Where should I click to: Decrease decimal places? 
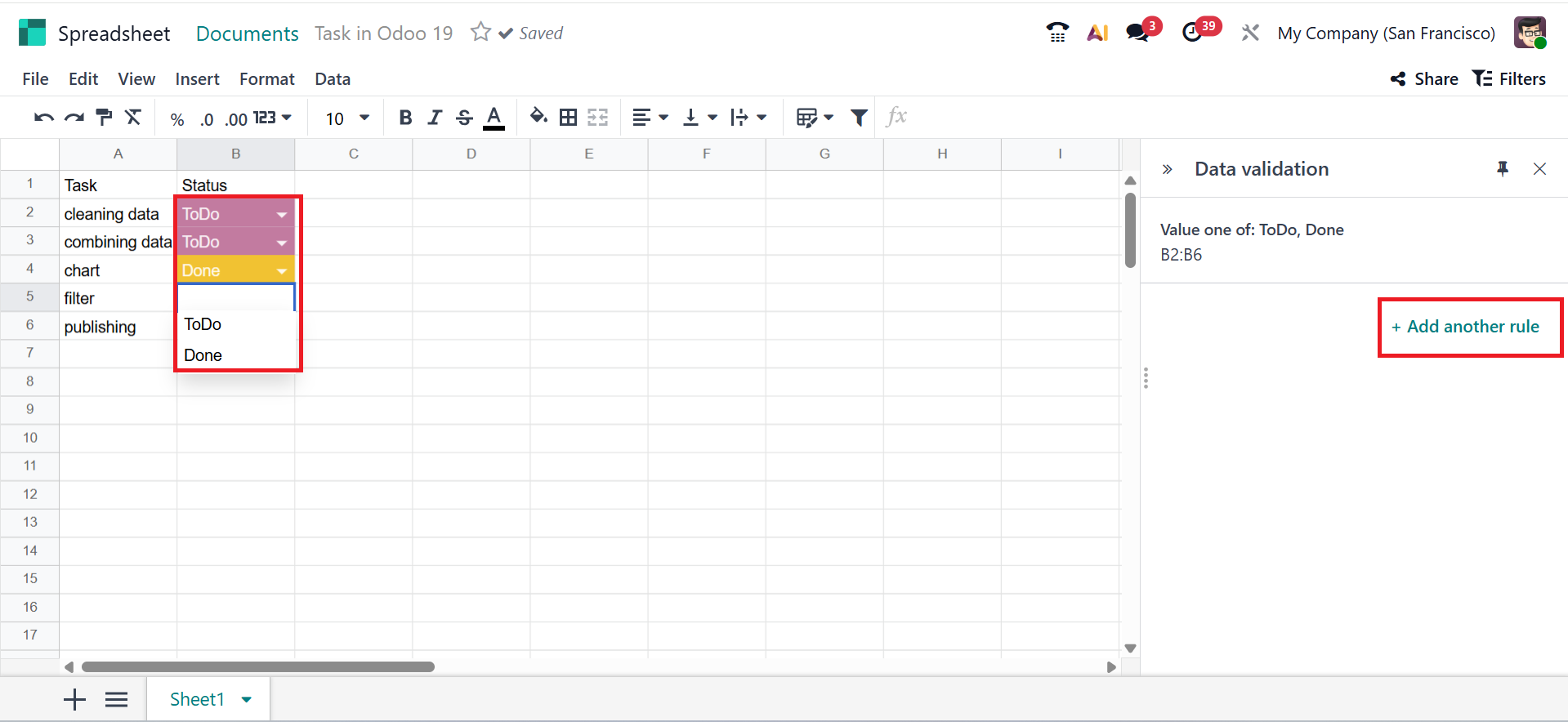pos(207,119)
